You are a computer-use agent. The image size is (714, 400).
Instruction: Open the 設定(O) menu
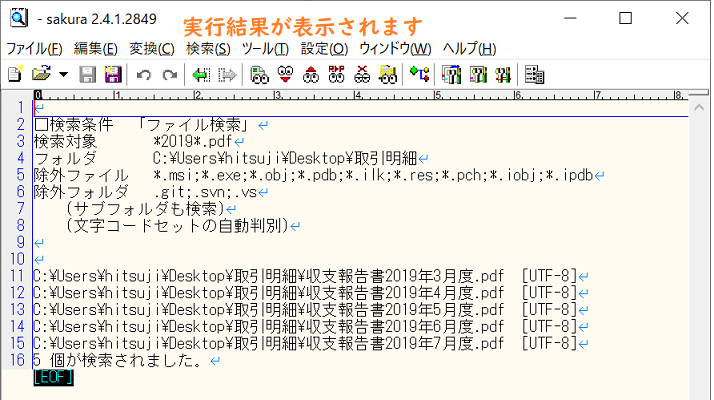coord(324,48)
